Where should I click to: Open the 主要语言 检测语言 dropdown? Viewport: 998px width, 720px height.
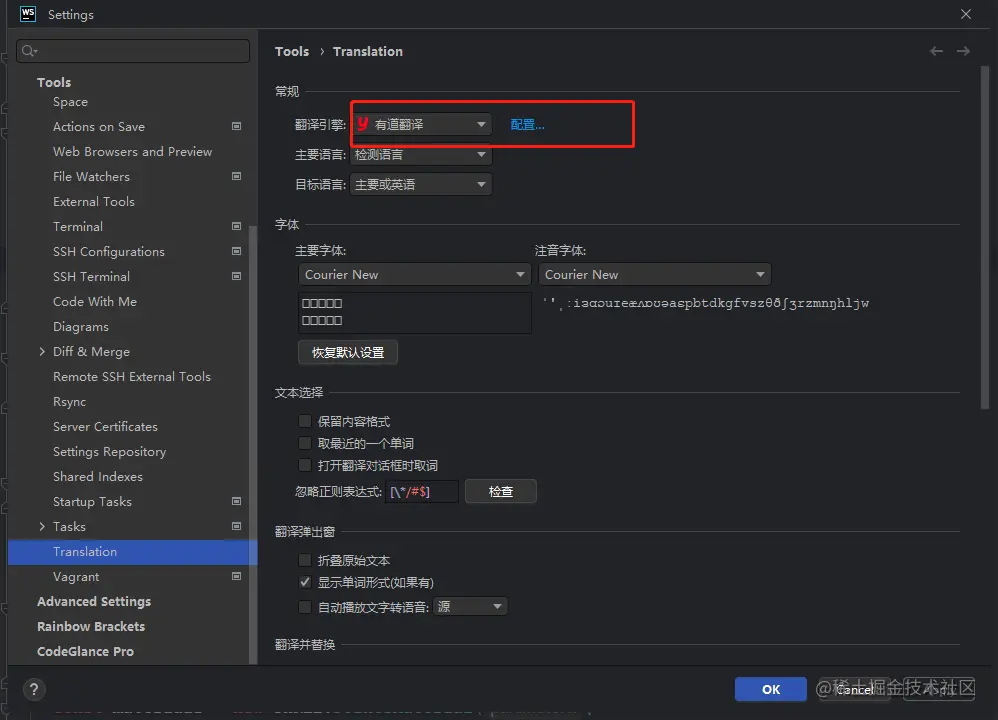421,154
